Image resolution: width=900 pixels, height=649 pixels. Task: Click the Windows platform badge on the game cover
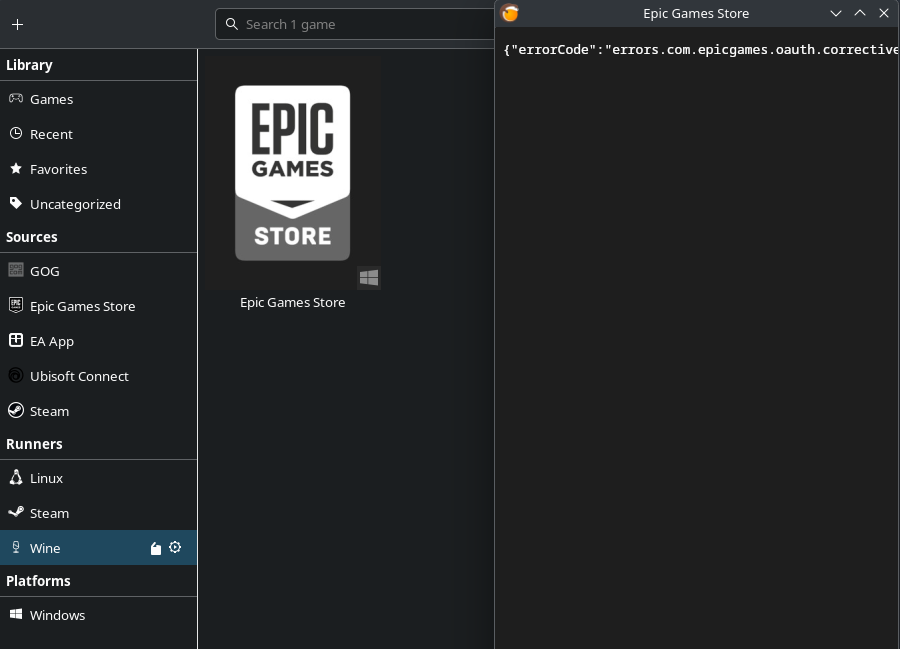click(368, 278)
